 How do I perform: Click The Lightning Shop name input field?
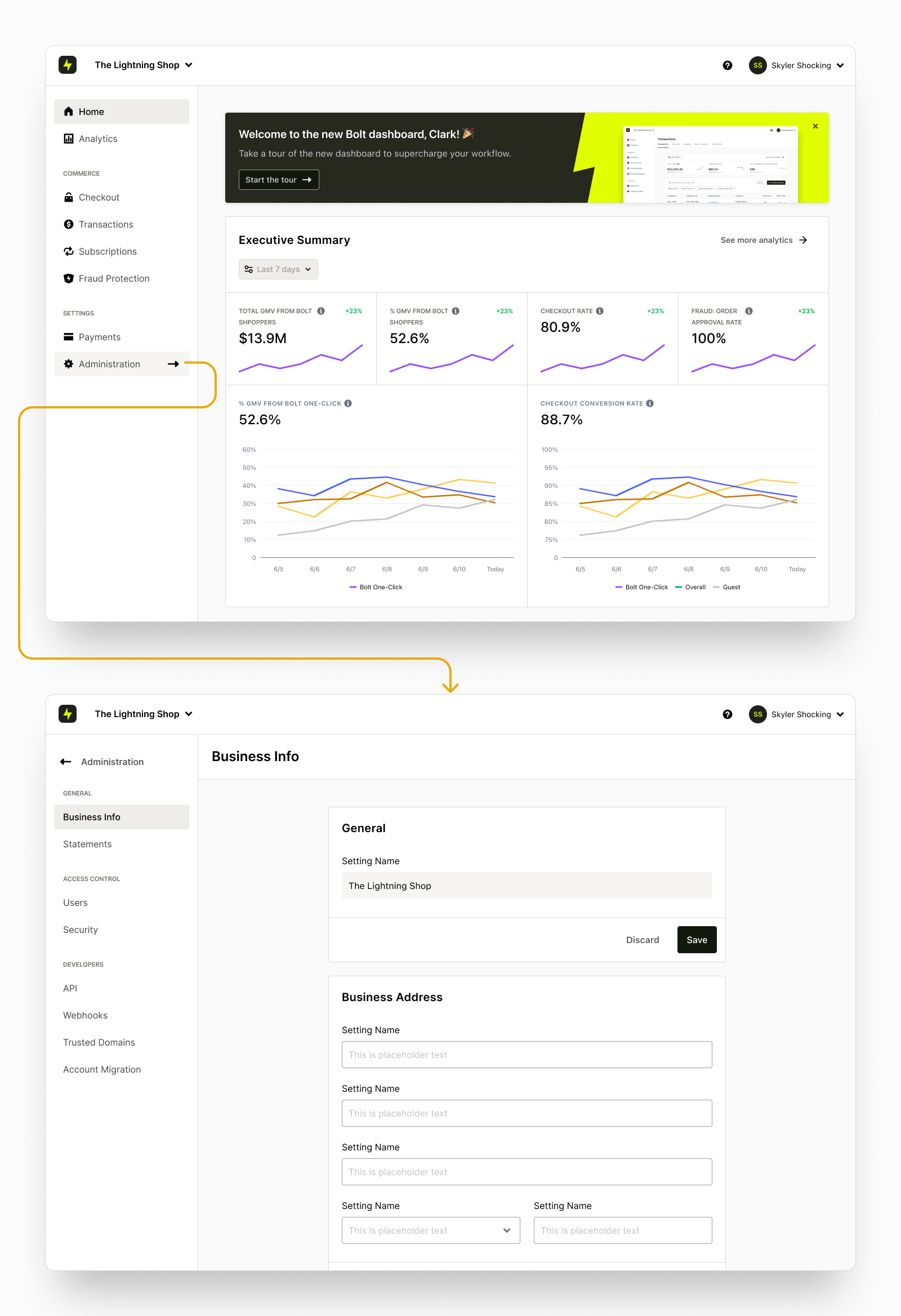527,886
